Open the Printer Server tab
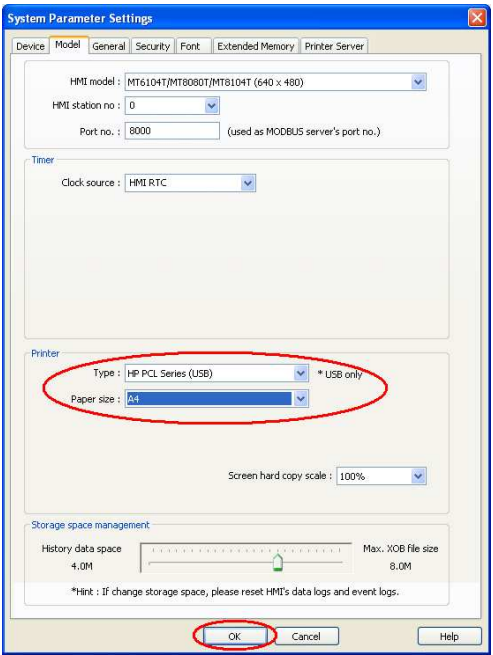Viewport: 493px width, 655px height. (x=334, y=46)
